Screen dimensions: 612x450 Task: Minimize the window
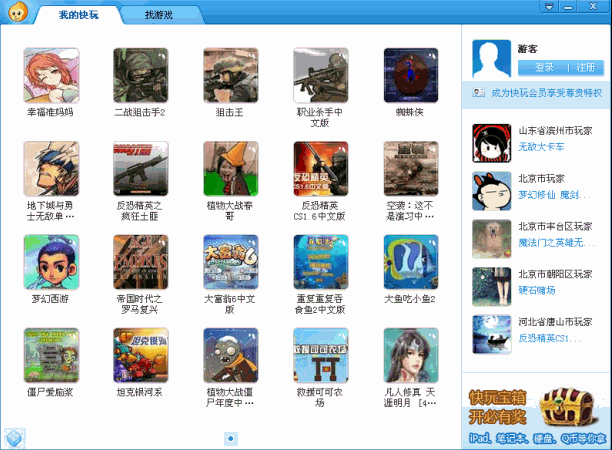(569, 7)
